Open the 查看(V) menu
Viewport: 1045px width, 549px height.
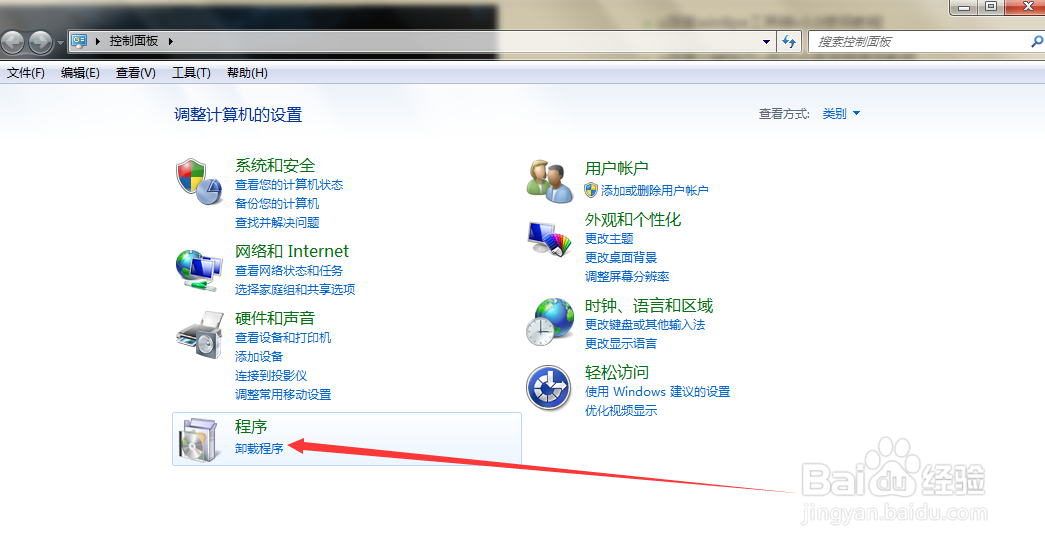pos(136,73)
